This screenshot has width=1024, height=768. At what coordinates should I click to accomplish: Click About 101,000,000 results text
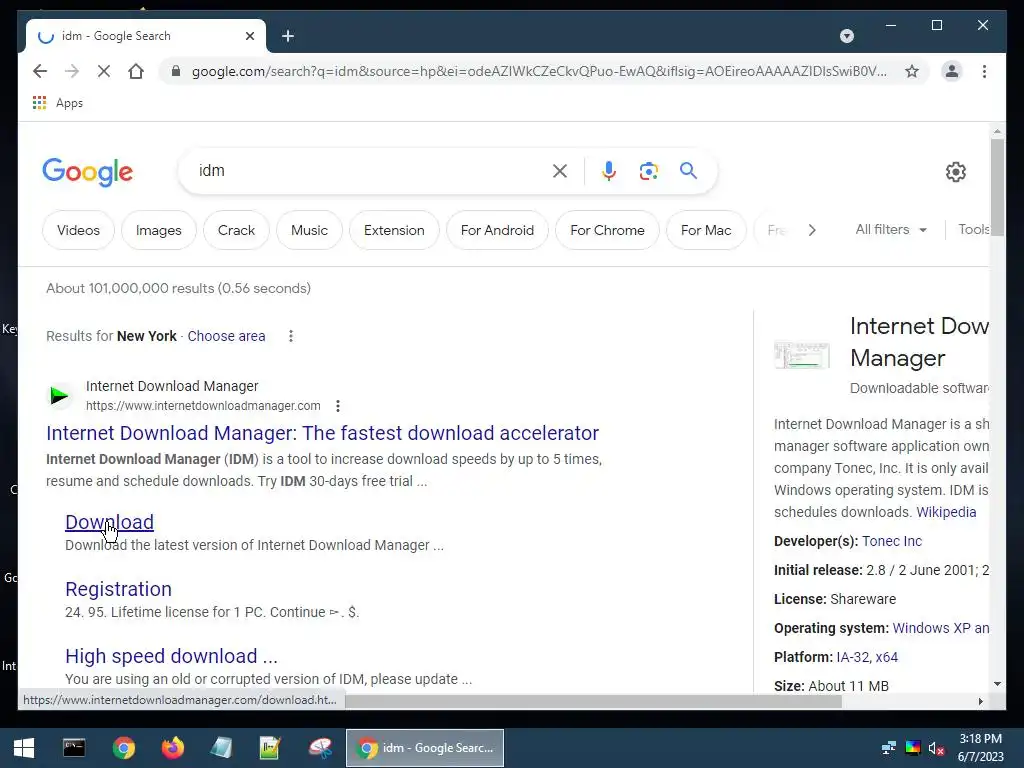[x=178, y=288]
